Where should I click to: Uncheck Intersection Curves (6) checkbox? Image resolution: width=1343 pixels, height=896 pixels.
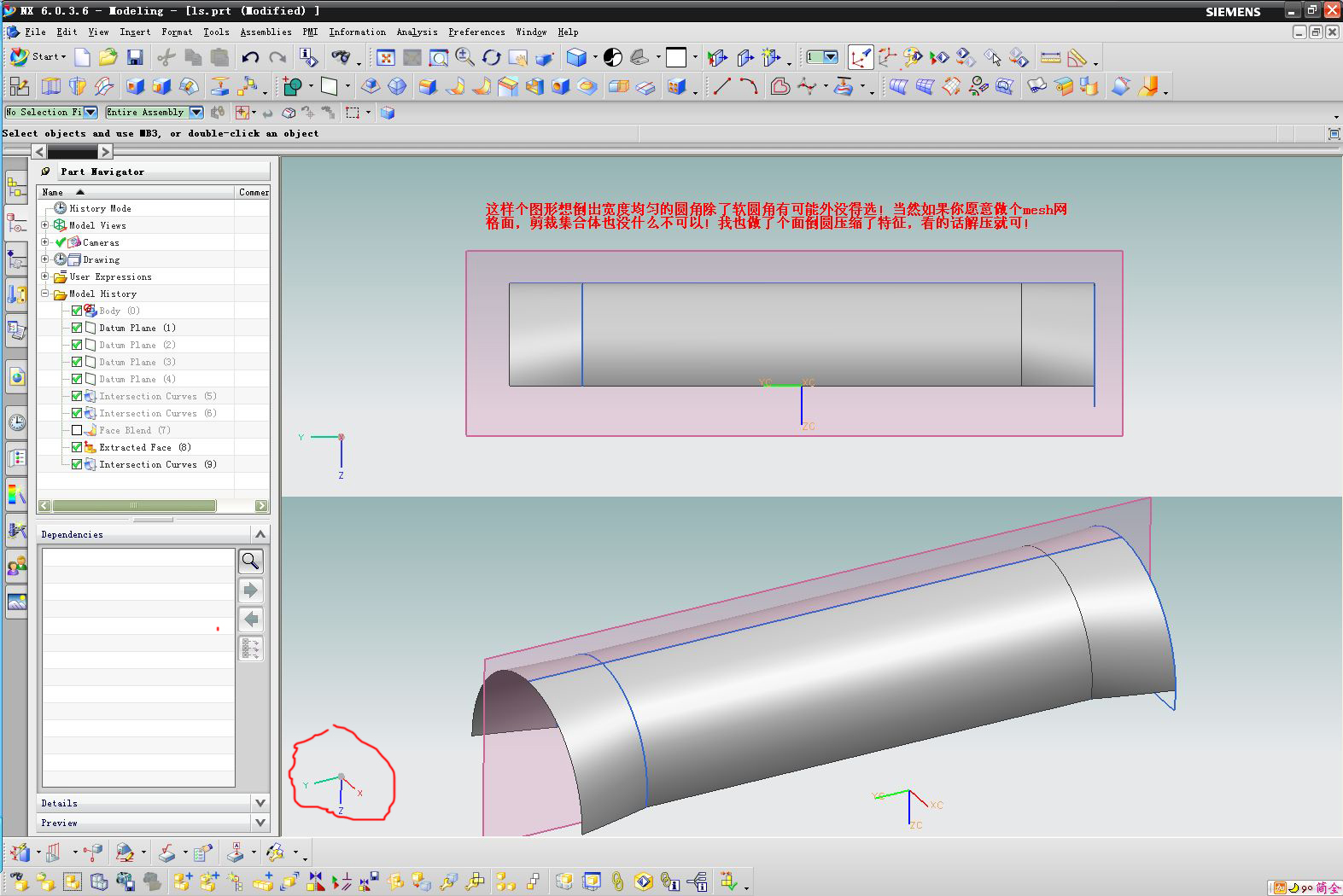pyautogui.click(x=77, y=413)
